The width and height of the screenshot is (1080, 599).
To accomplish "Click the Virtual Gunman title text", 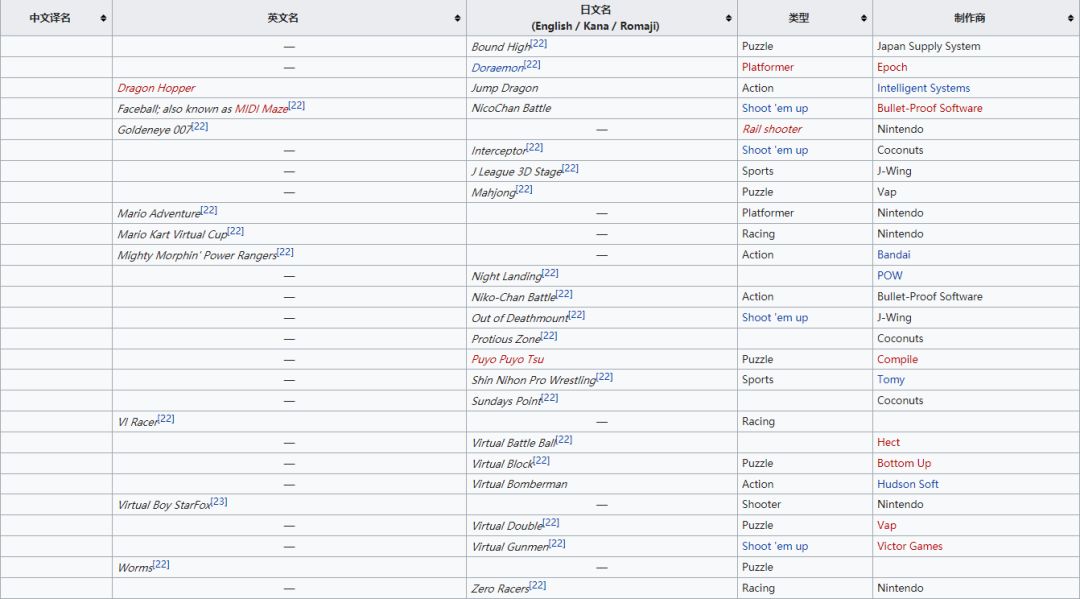I will tap(510, 547).
